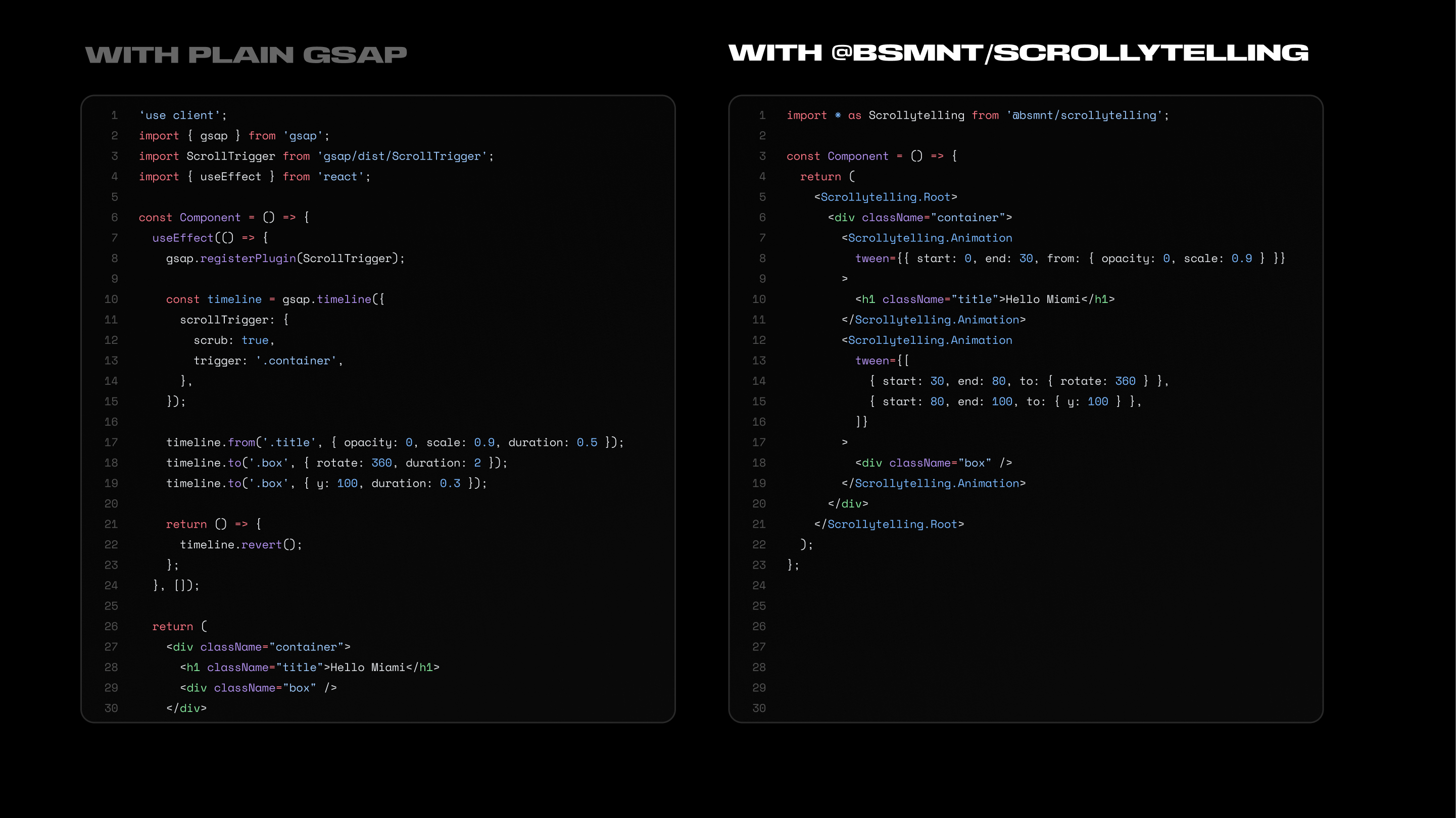This screenshot has height=818, width=1456.
Task: Click div className="box" in right panel
Action: pos(933,463)
